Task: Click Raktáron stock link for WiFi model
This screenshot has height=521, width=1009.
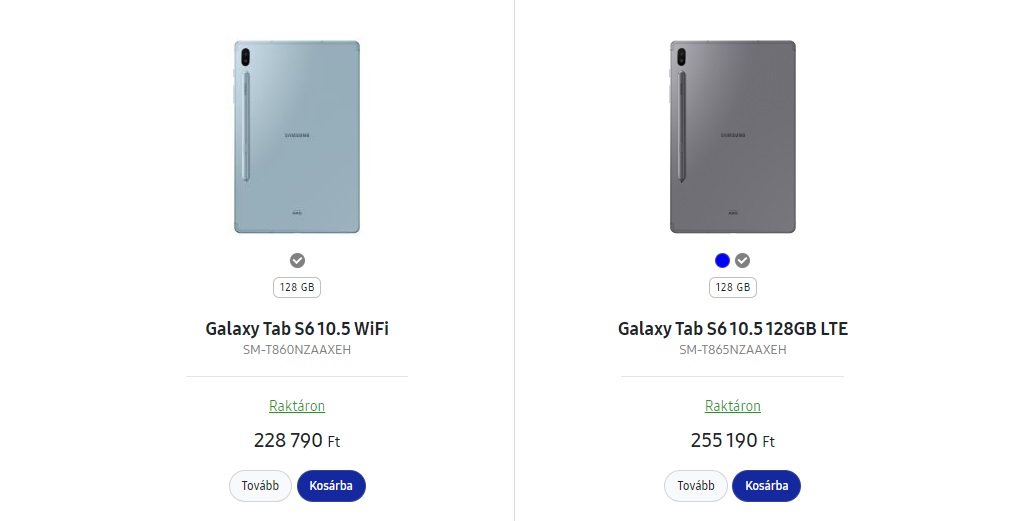Action: (x=297, y=406)
